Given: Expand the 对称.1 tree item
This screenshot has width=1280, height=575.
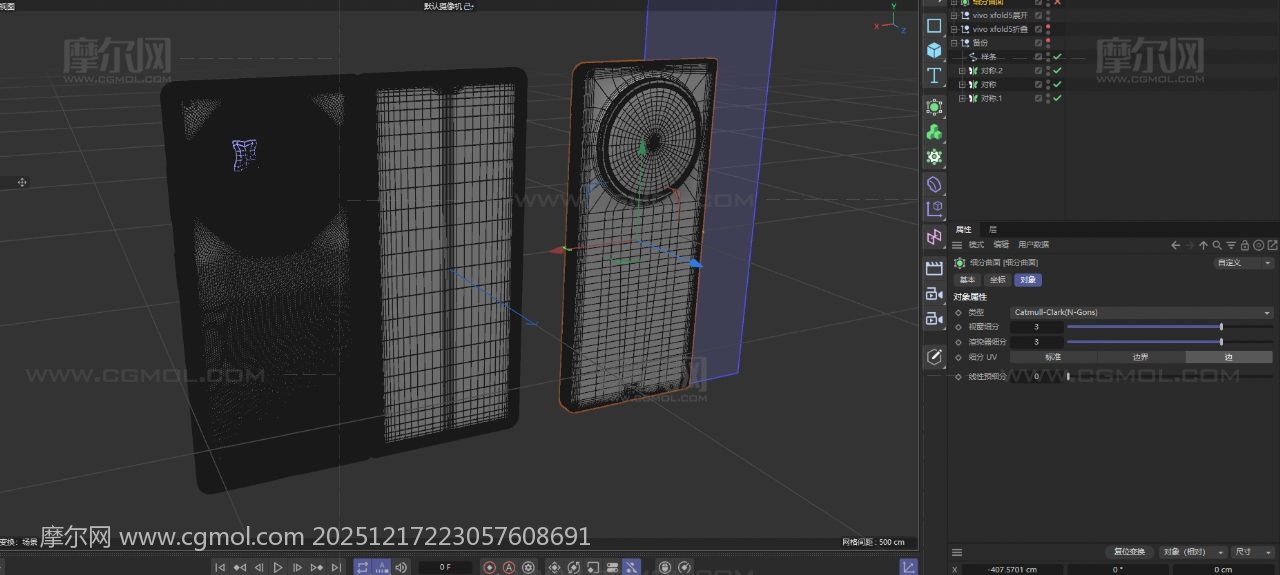Looking at the screenshot, I should [x=962, y=98].
